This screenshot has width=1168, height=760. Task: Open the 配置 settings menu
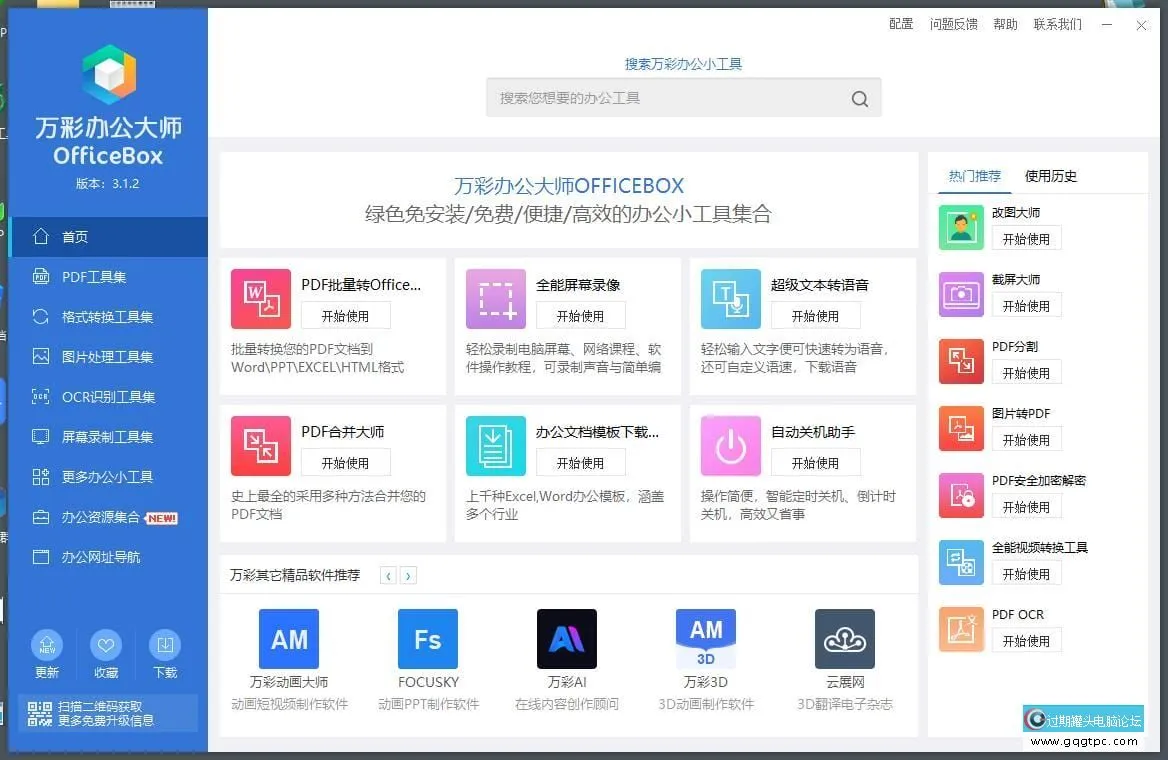(x=901, y=24)
